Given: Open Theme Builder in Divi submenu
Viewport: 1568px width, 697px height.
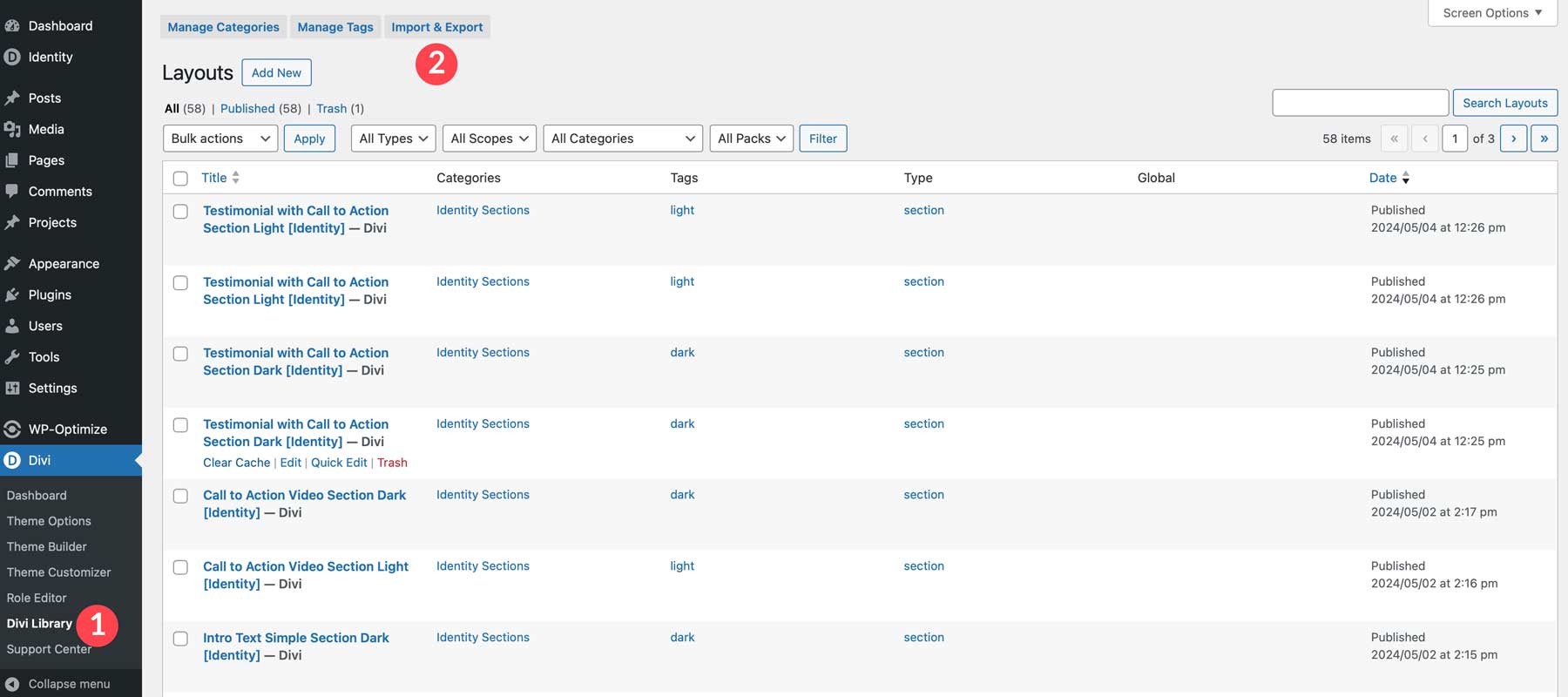Looking at the screenshot, I should coord(47,546).
